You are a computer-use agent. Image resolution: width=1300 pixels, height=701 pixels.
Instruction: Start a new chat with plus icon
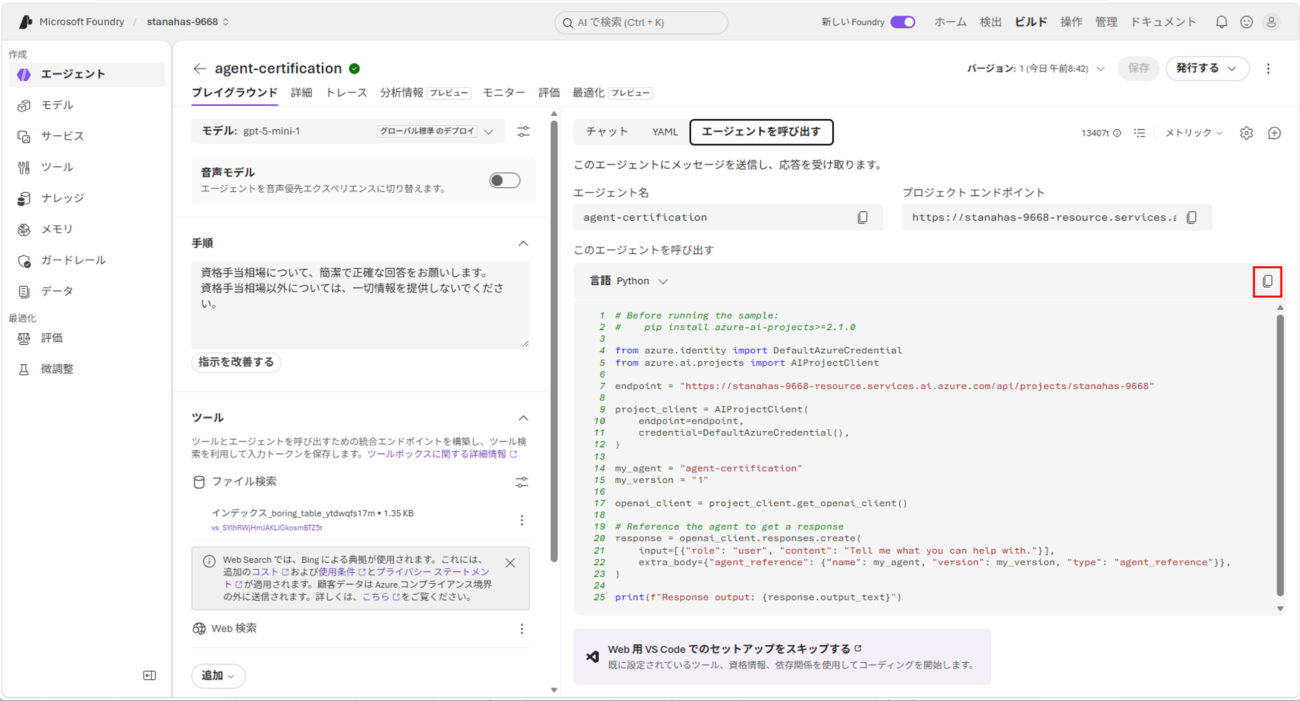[1274, 133]
